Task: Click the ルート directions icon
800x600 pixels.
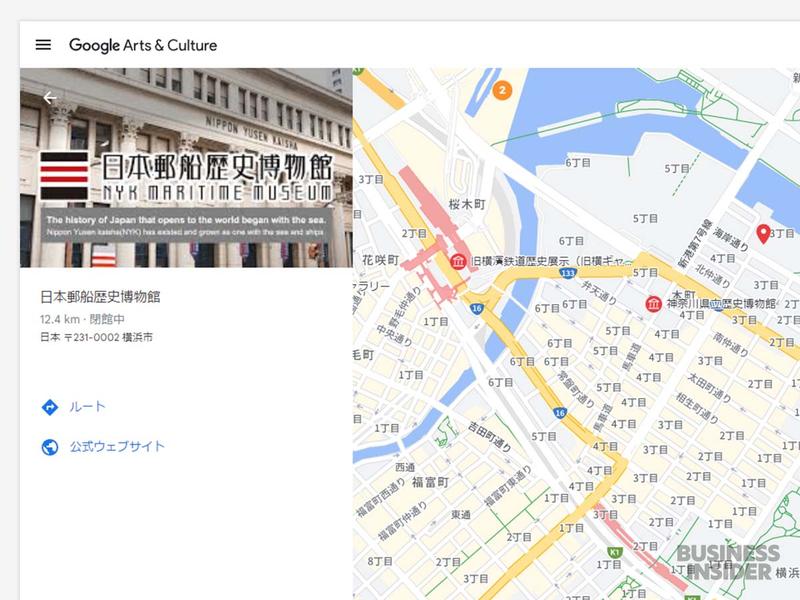Action: [49, 407]
